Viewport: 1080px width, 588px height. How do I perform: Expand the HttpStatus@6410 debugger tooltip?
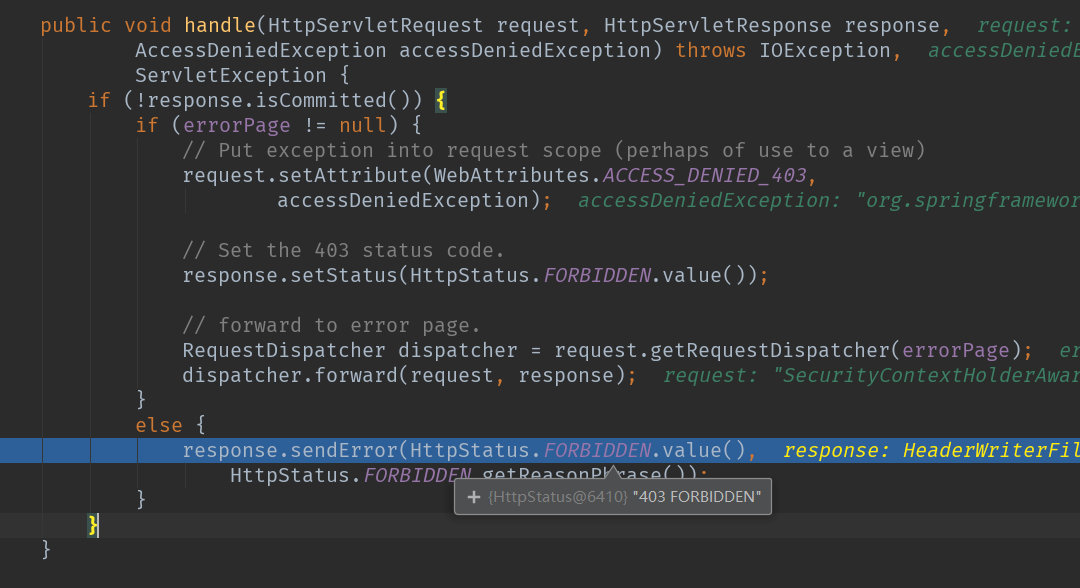click(x=473, y=497)
